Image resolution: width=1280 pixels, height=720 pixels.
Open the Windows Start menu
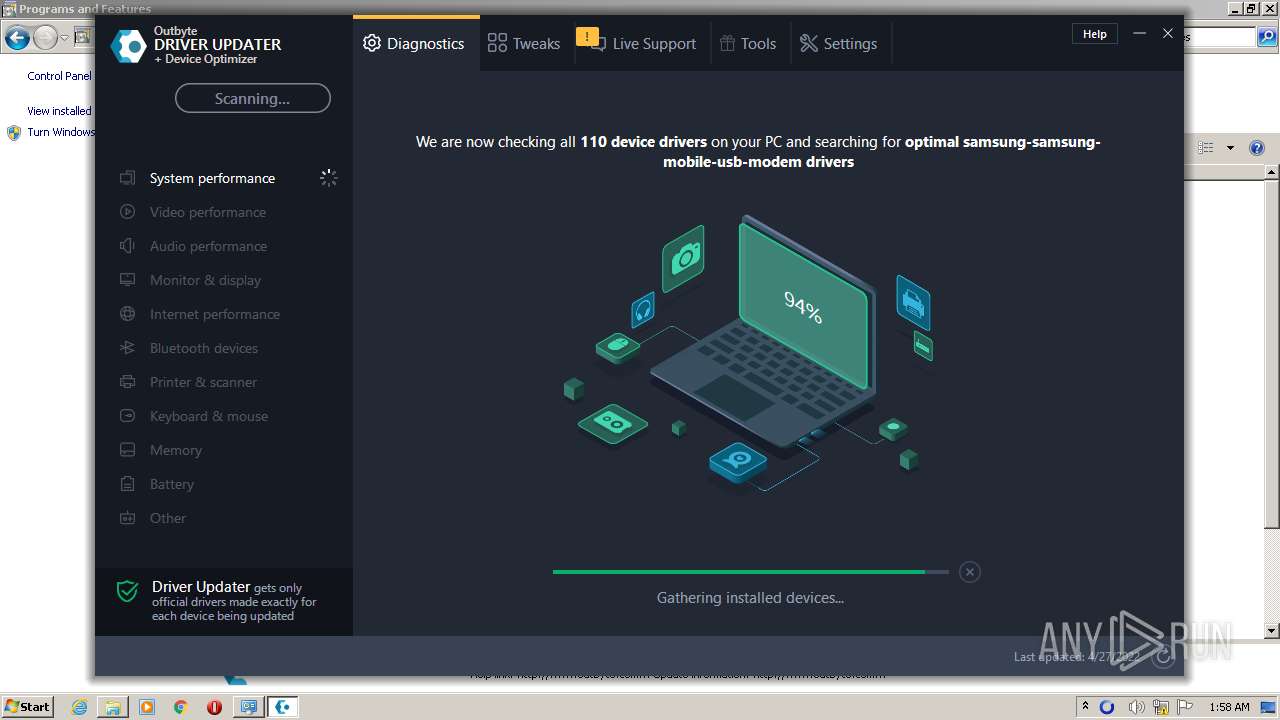pos(27,706)
